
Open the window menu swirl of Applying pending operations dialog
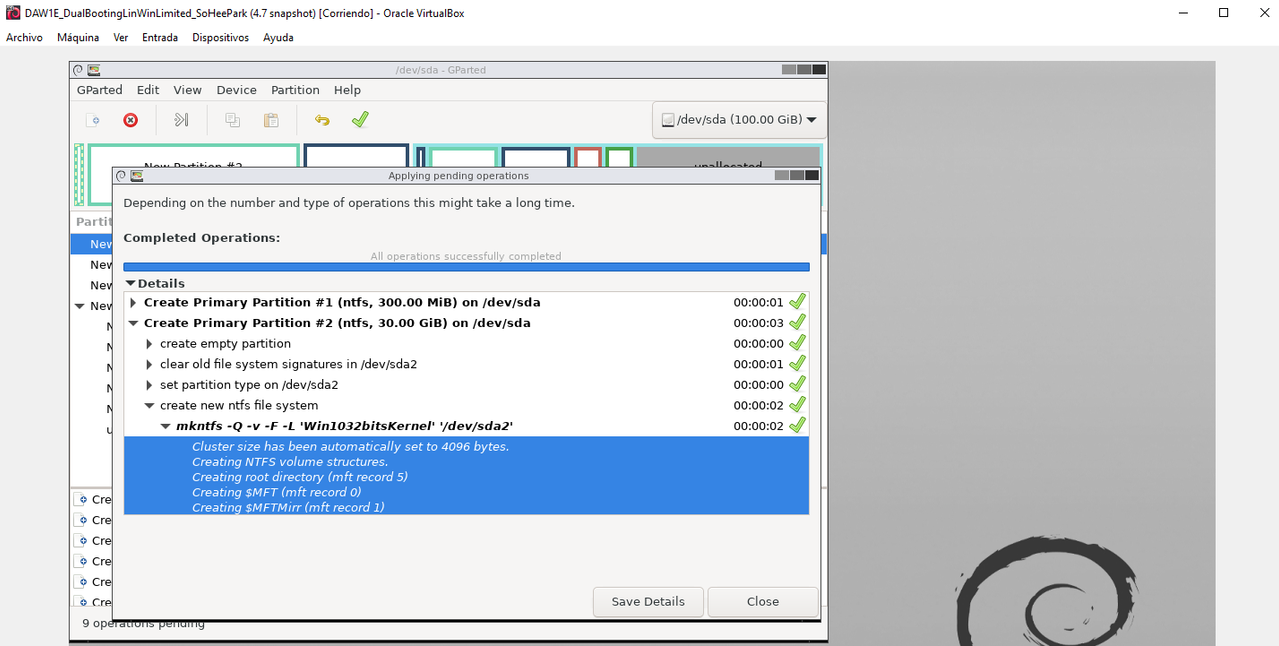(121, 176)
